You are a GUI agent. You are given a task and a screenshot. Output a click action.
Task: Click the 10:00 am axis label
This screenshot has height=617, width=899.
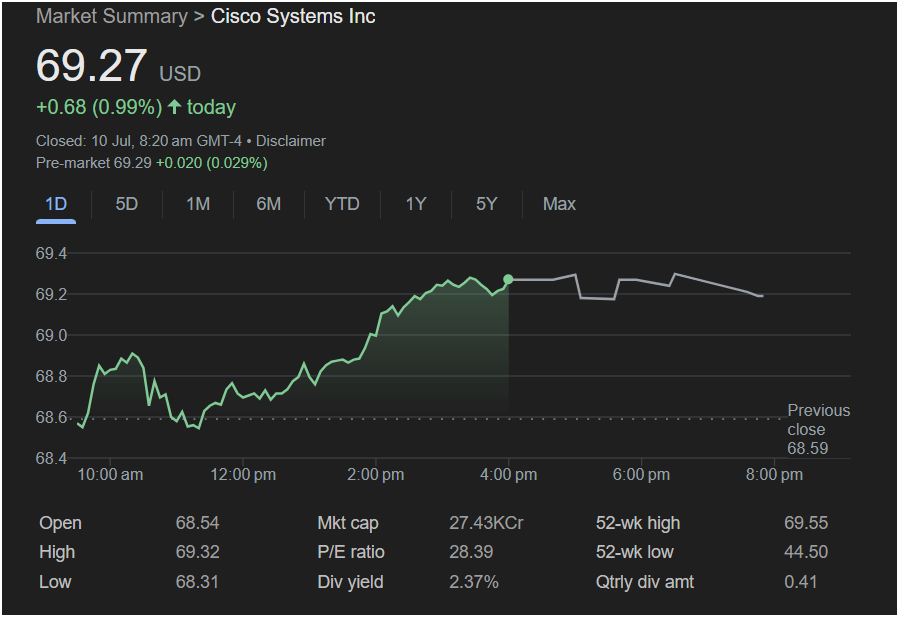[110, 475]
